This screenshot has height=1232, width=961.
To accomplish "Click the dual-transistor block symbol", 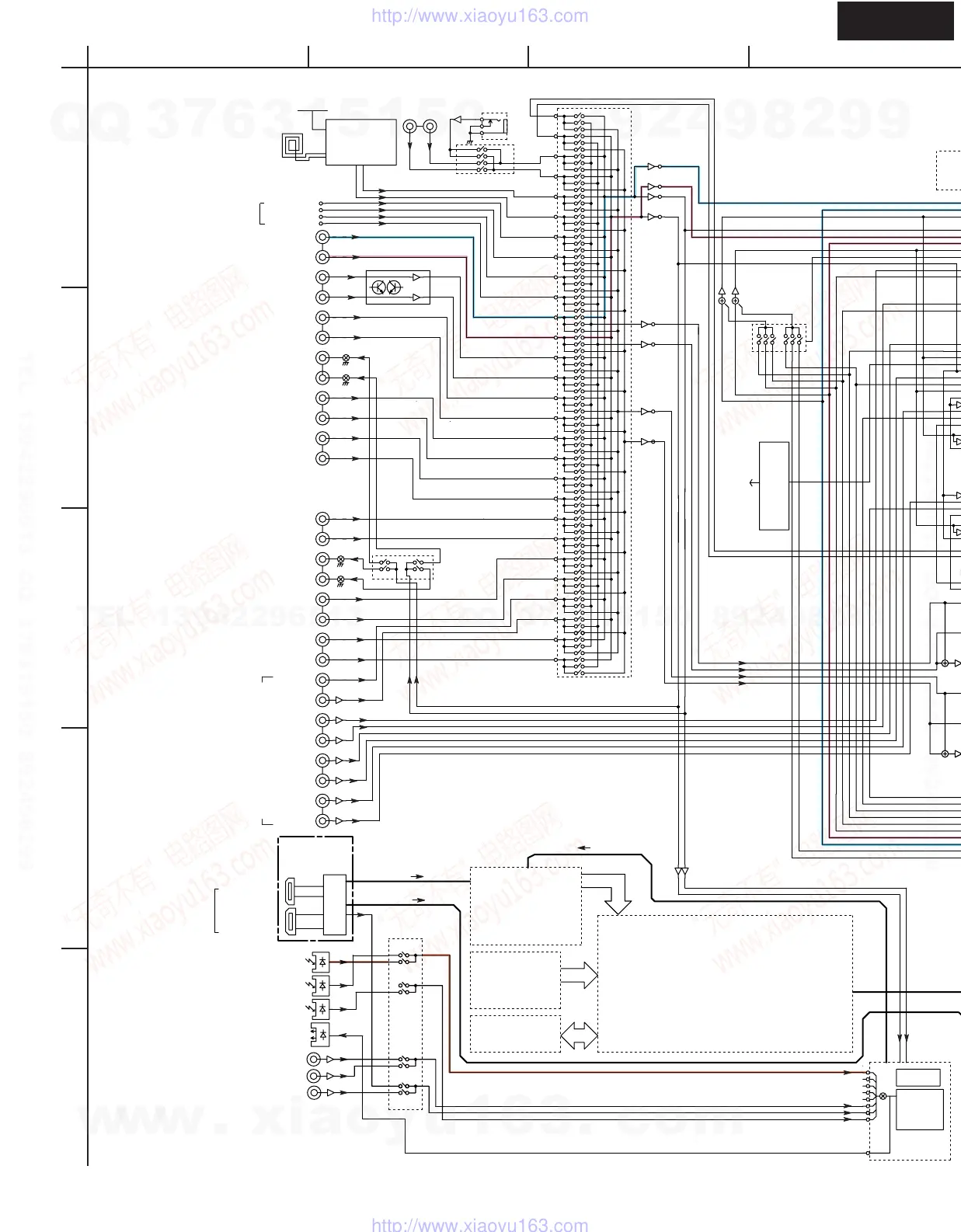I will (398, 287).
